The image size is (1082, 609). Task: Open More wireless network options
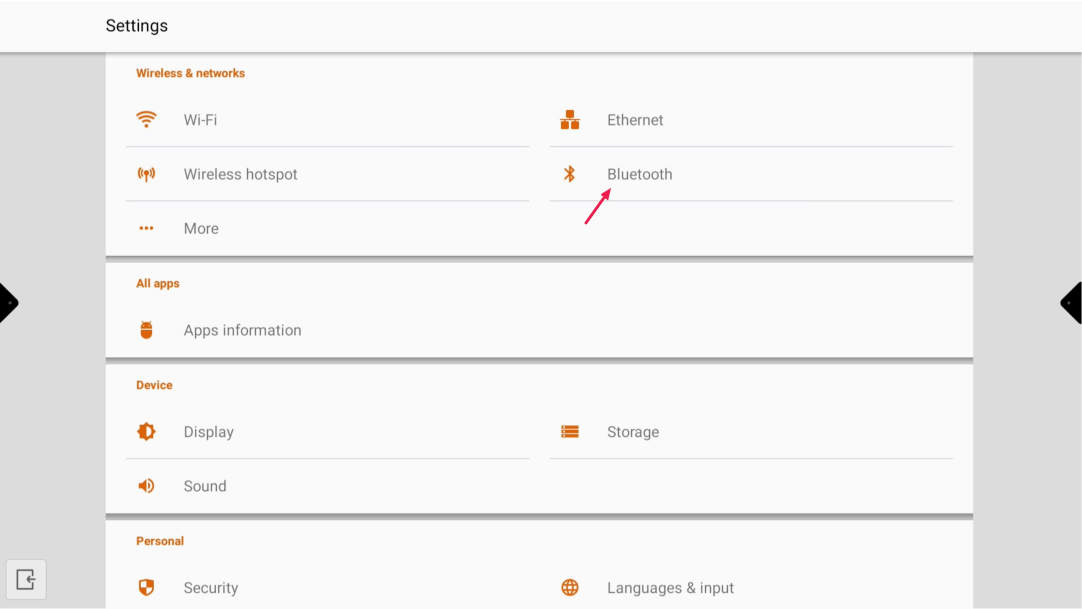201,228
